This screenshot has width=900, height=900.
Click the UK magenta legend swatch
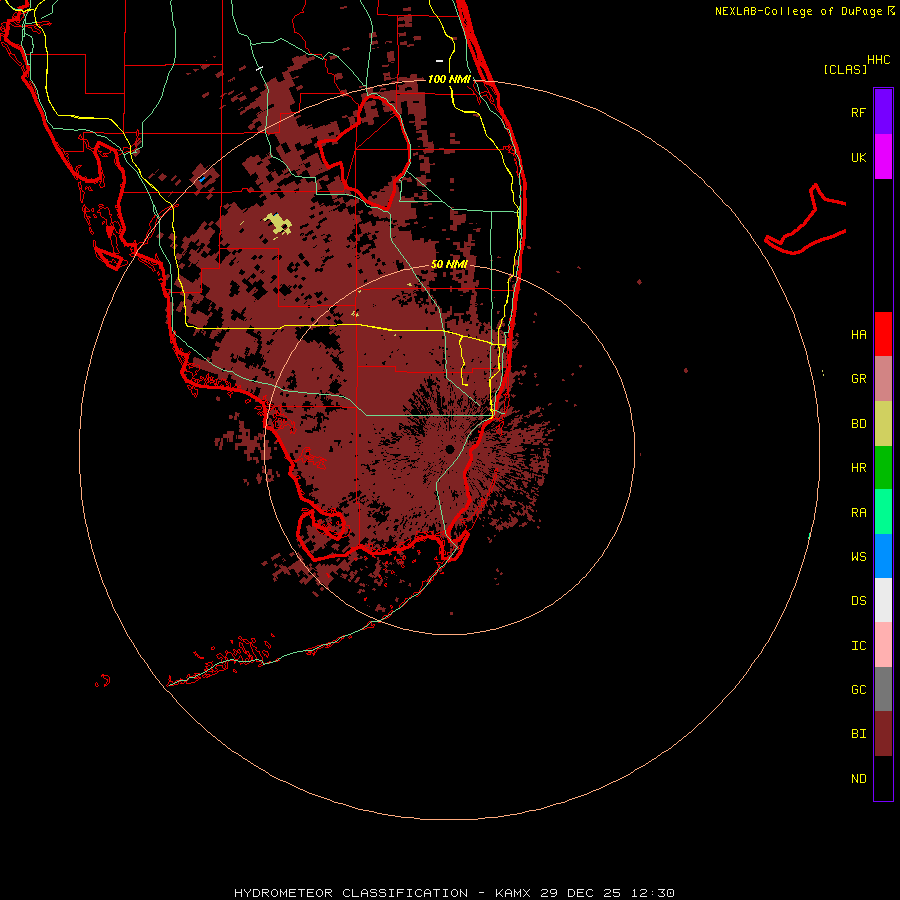point(883,157)
